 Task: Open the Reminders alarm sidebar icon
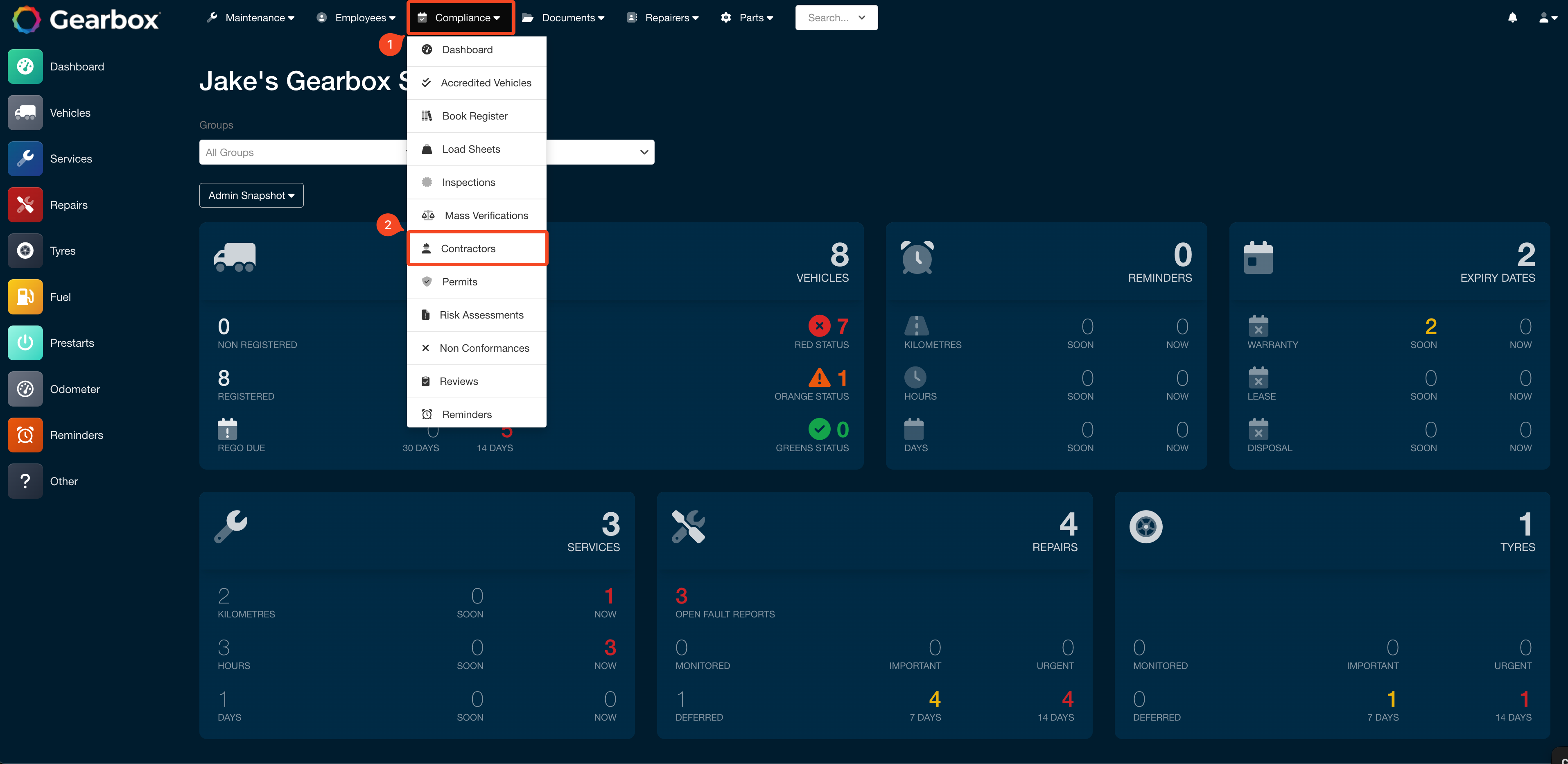pos(25,435)
